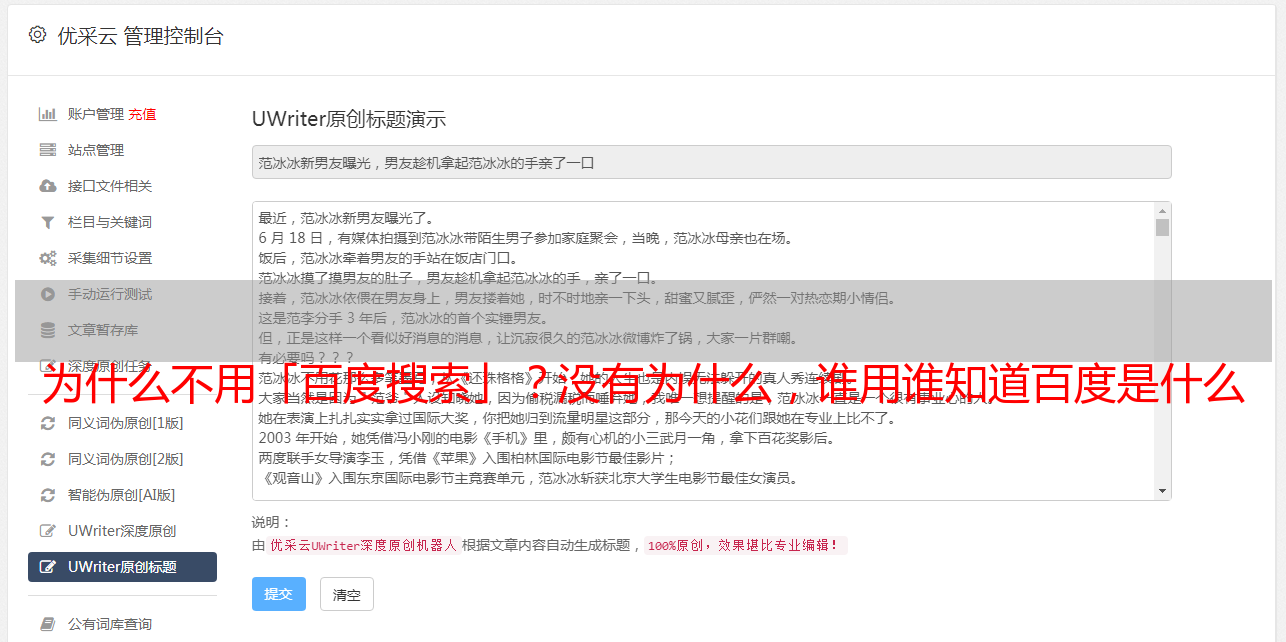Click the 公有词库查询 book icon
Screen dimensions: 1286x642
click(x=47, y=624)
